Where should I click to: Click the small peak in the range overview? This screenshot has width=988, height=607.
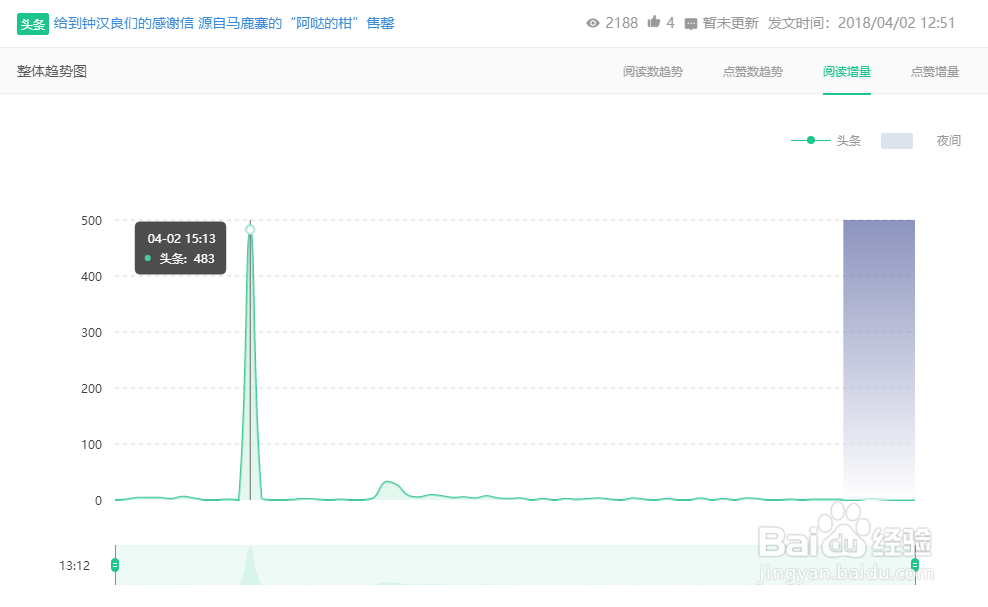pyautogui.click(x=250, y=565)
